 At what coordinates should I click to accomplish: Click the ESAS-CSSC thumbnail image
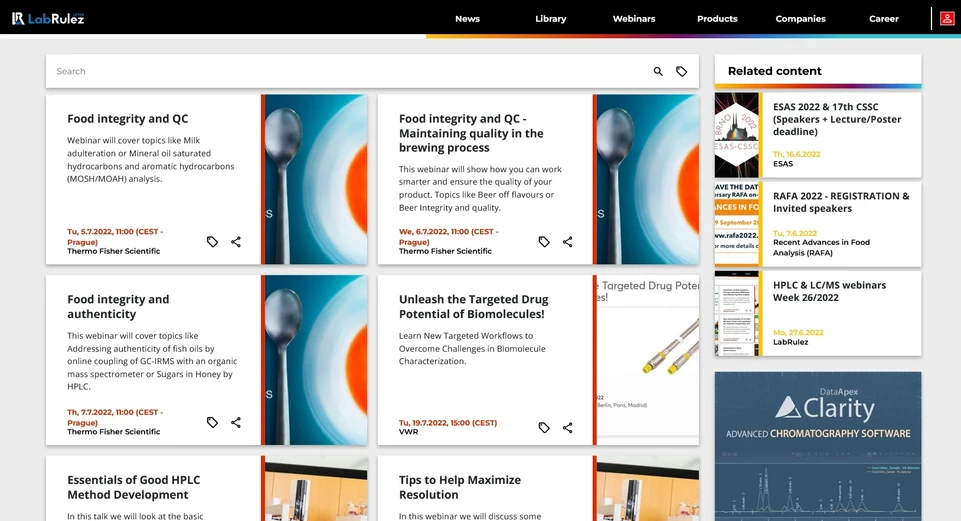[737, 135]
